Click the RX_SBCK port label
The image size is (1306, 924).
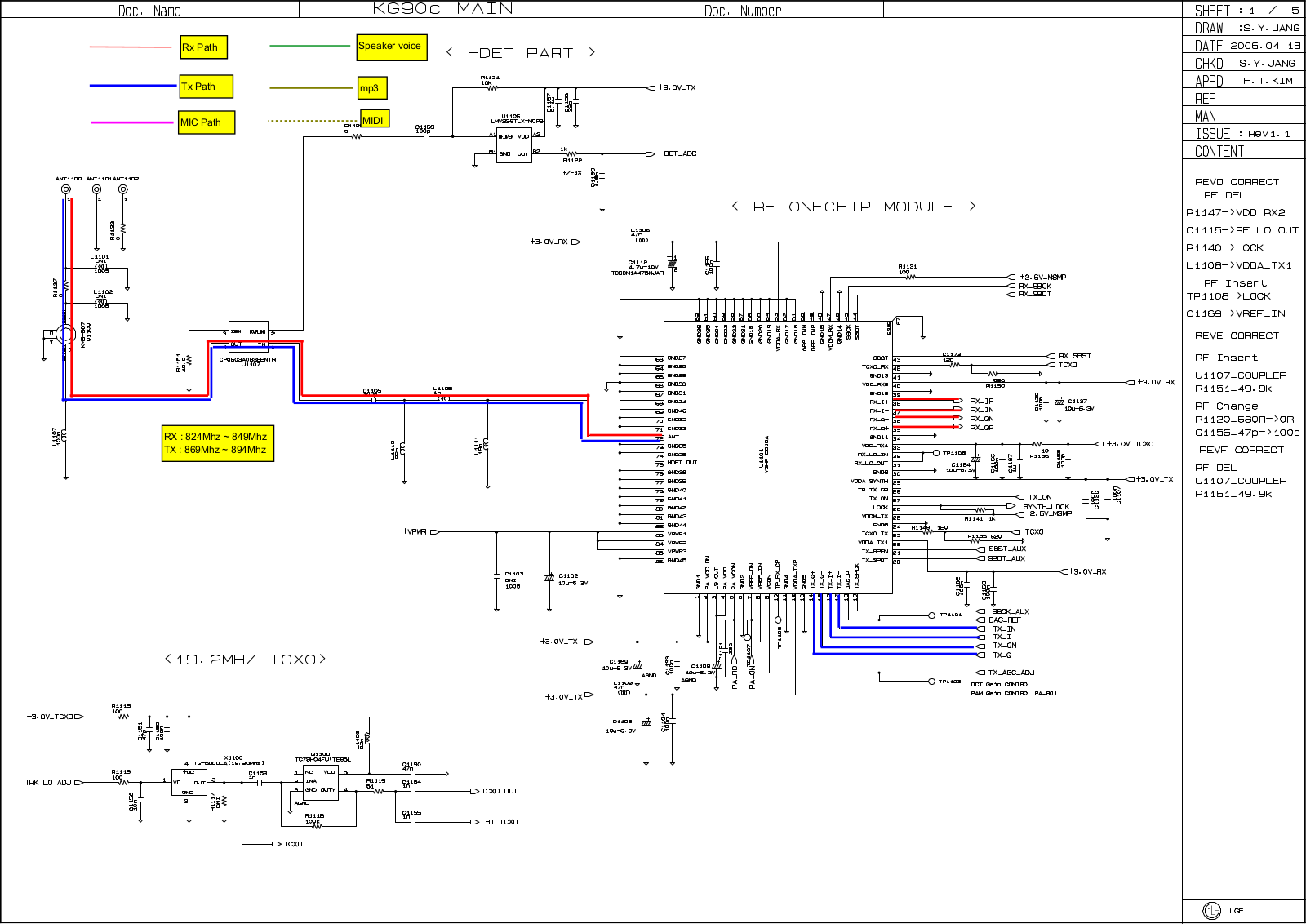1034,287
